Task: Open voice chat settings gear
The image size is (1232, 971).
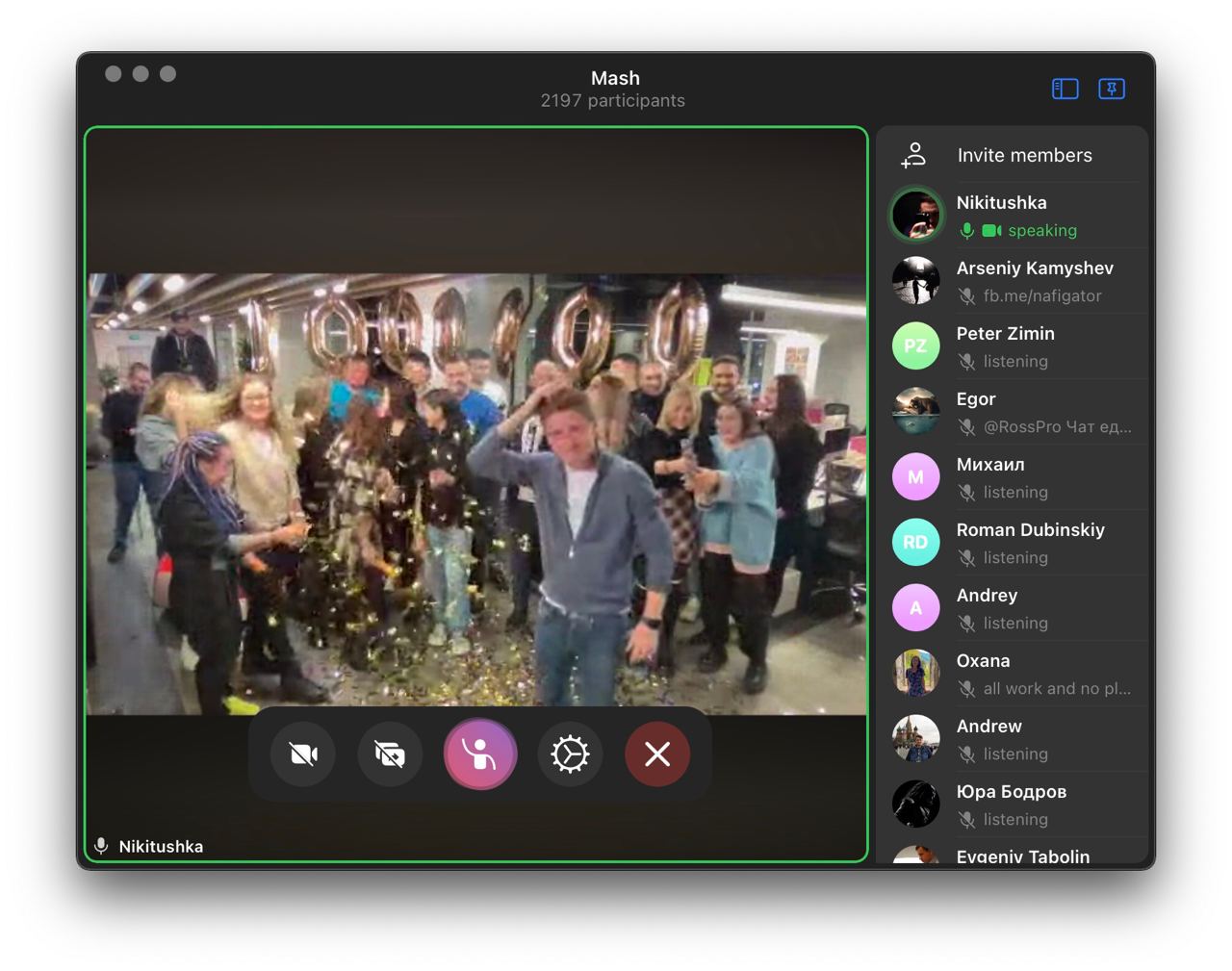Action: (570, 754)
